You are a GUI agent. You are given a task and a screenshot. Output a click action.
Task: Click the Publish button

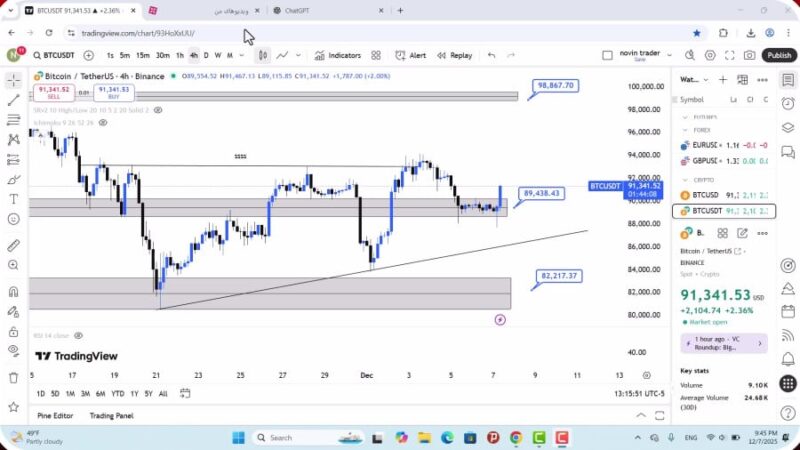pyautogui.click(x=779, y=56)
